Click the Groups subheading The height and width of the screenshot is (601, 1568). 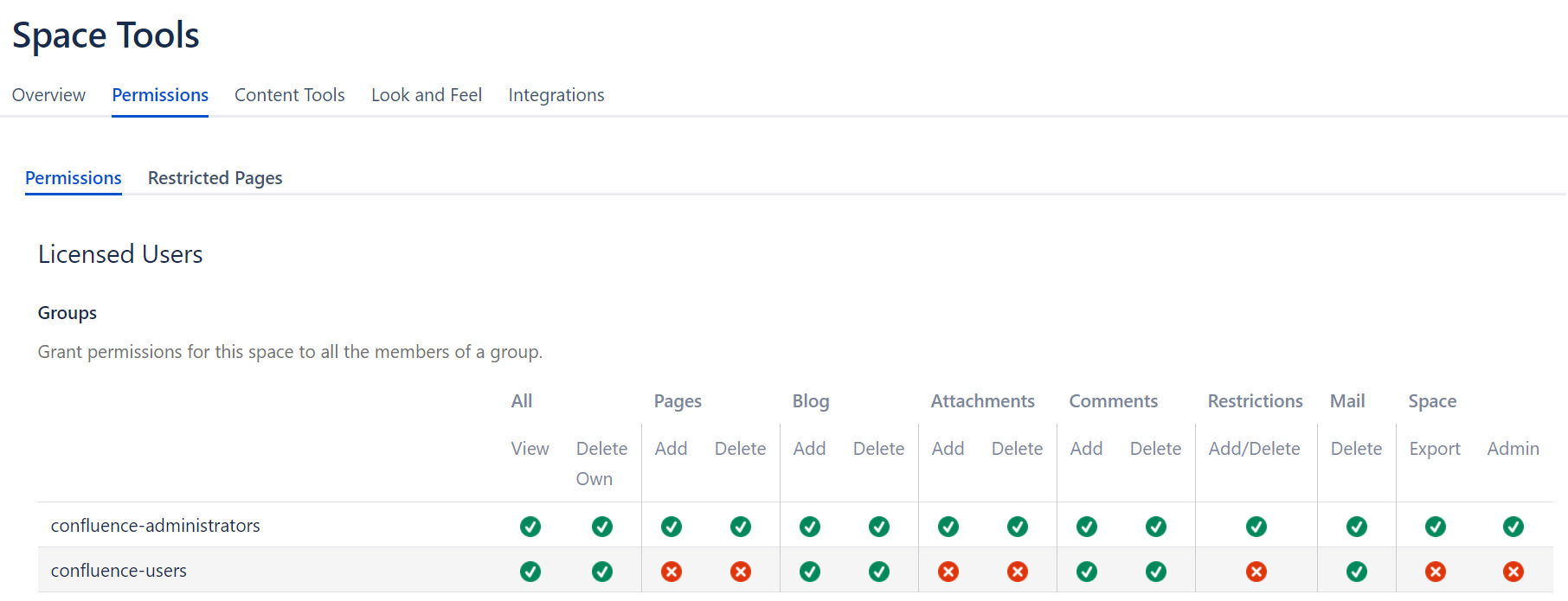click(x=67, y=313)
